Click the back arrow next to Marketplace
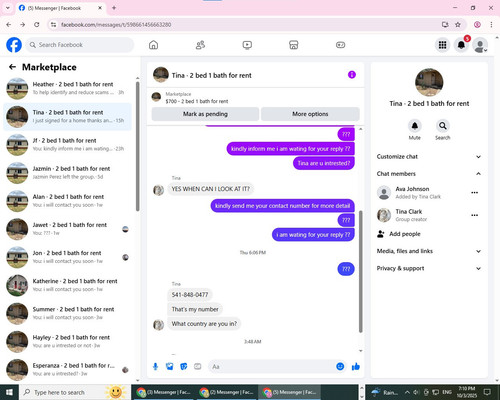 click(12, 67)
